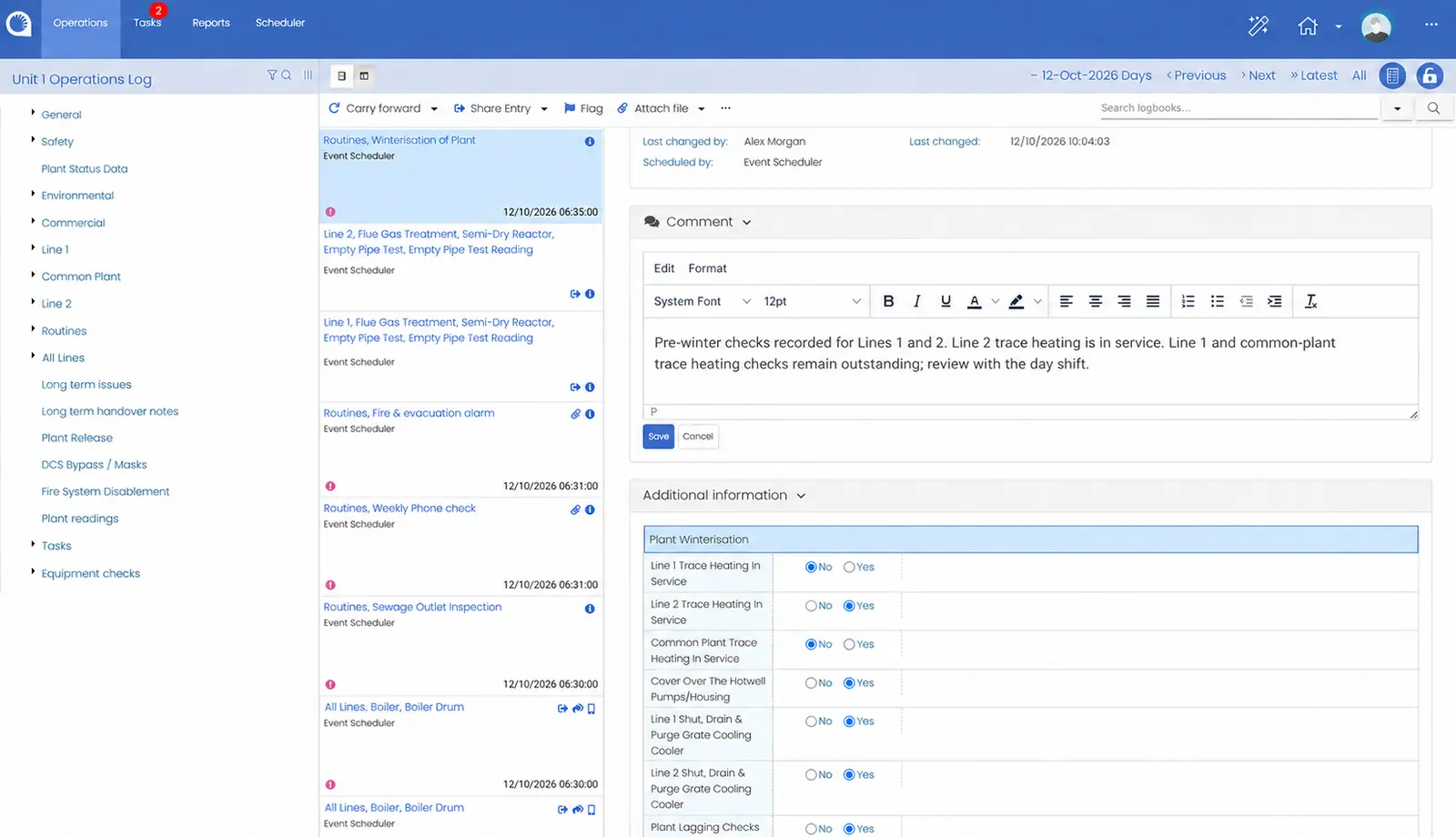Click the logbook filter icon
This screenshot has height=837, width=1456.
(271, 76)
